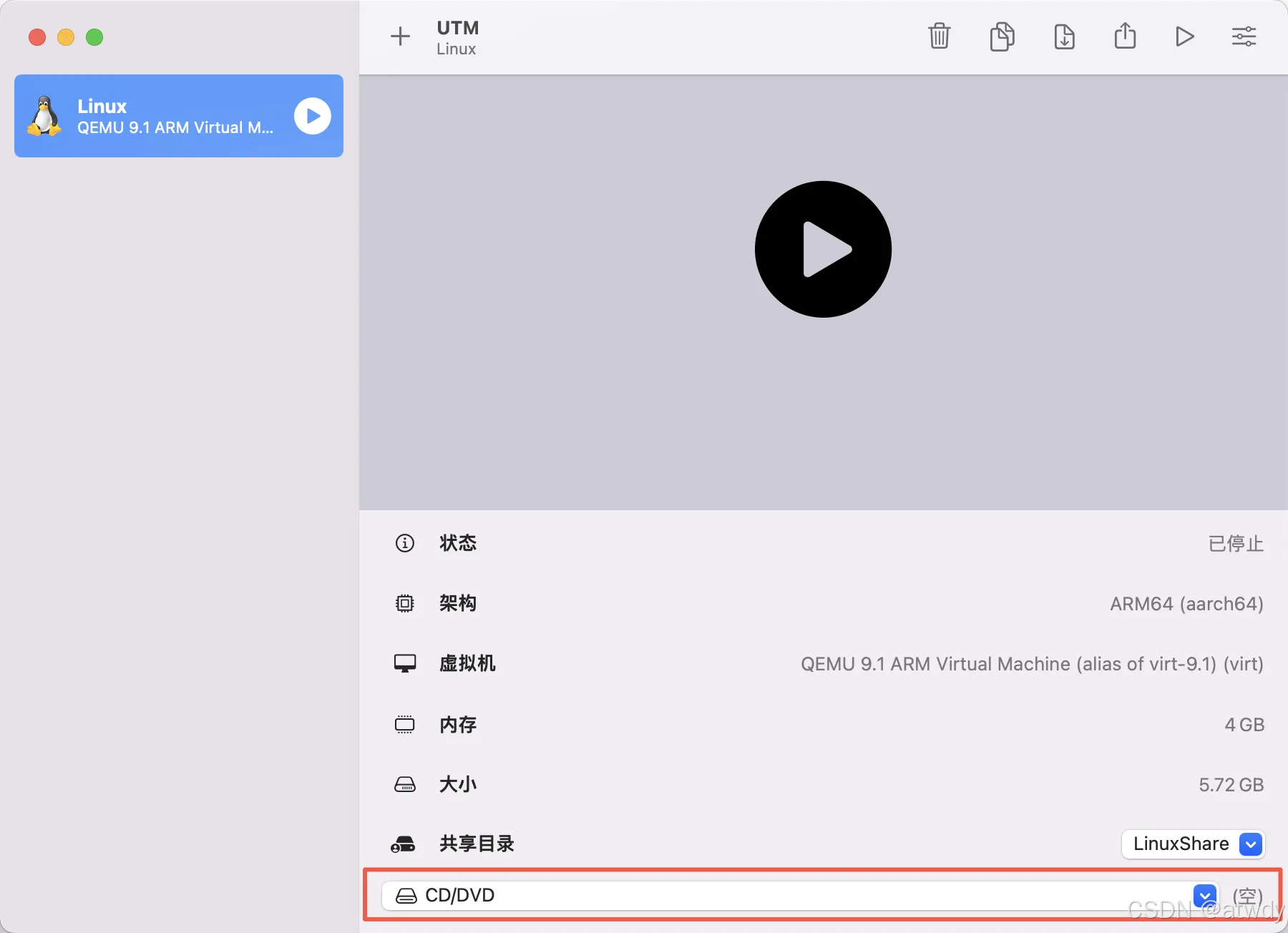The height and width of the screenshot is (933, 1288).
Task: Click the memory icon next to 内存
Action: tap(404, 724)
